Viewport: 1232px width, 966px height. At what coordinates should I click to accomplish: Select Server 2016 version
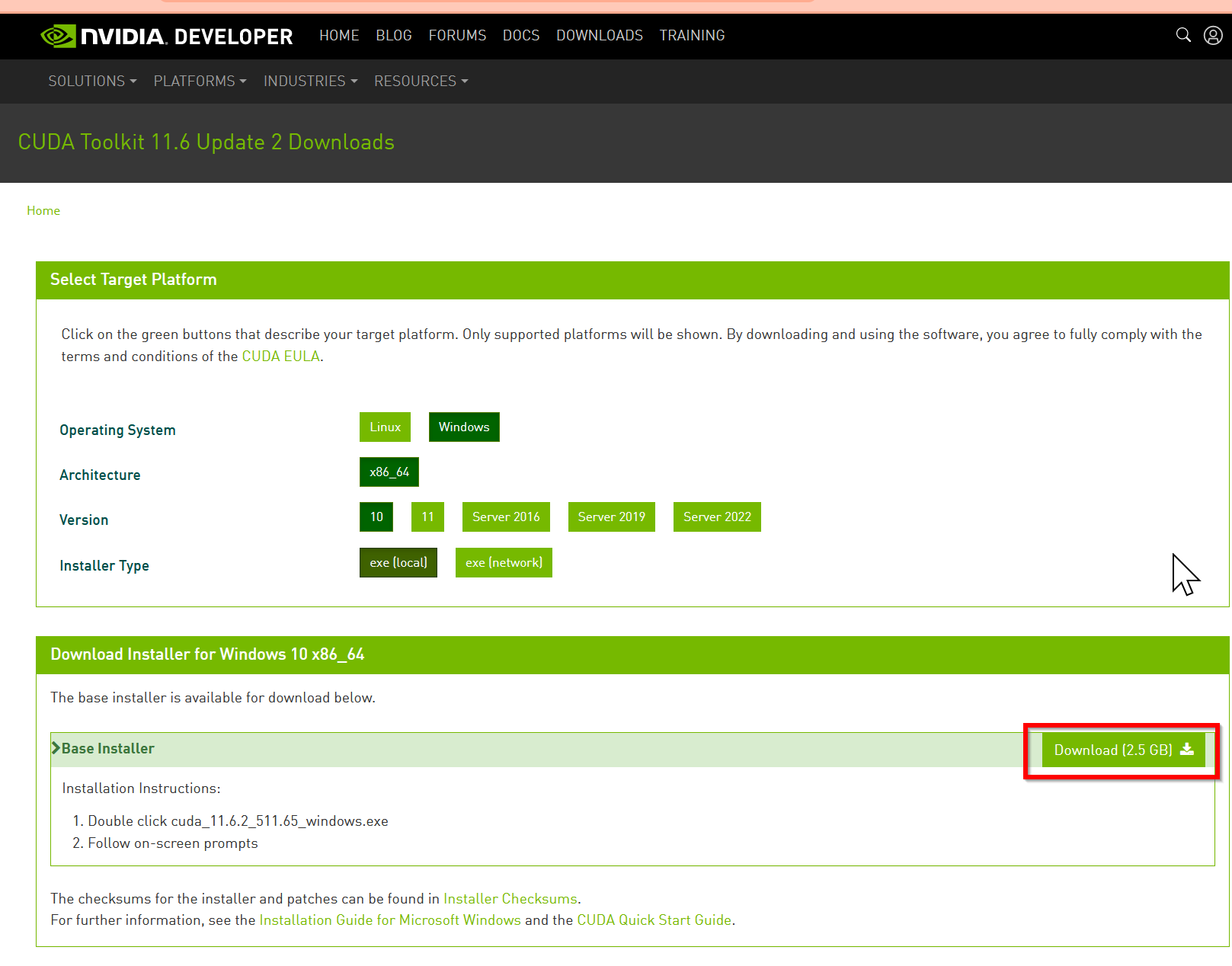pos(506,517)
